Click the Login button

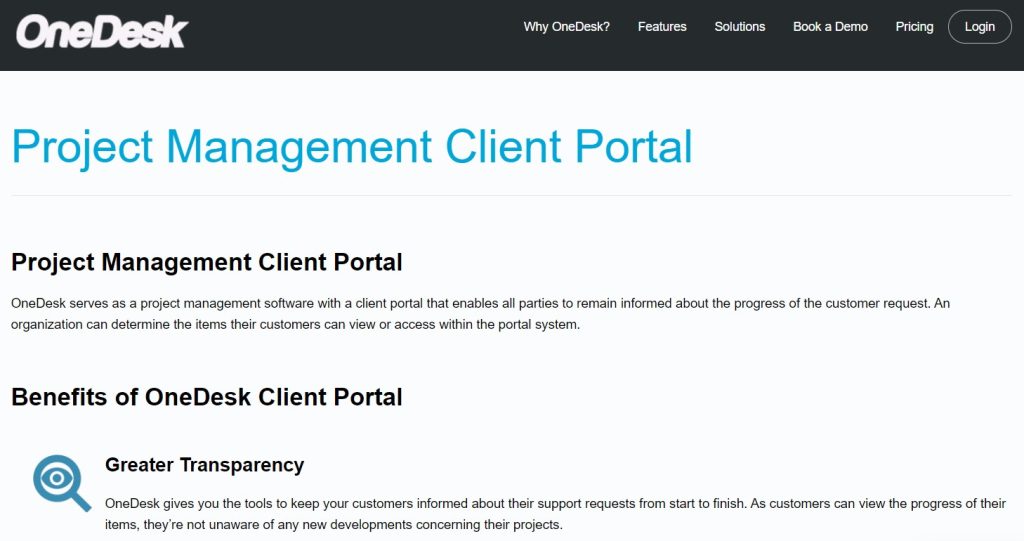point(980,27)
